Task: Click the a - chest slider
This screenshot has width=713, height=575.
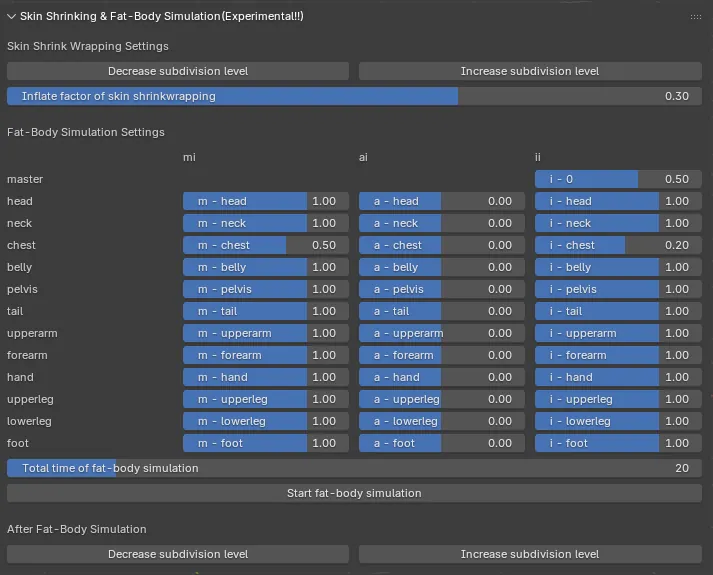Action: (x=442, y=245)
